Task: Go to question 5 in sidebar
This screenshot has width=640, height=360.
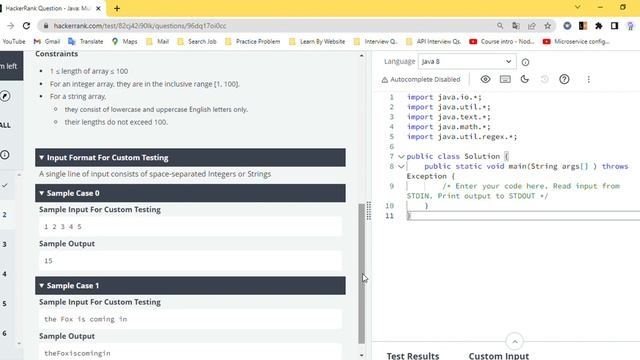Action: click(x=5, y=304)
